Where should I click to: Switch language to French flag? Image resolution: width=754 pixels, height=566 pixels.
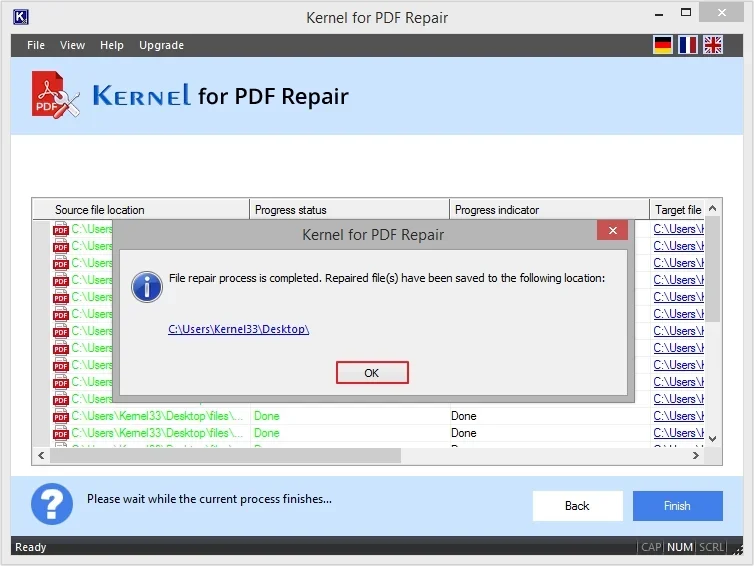[x=688, y=45]
